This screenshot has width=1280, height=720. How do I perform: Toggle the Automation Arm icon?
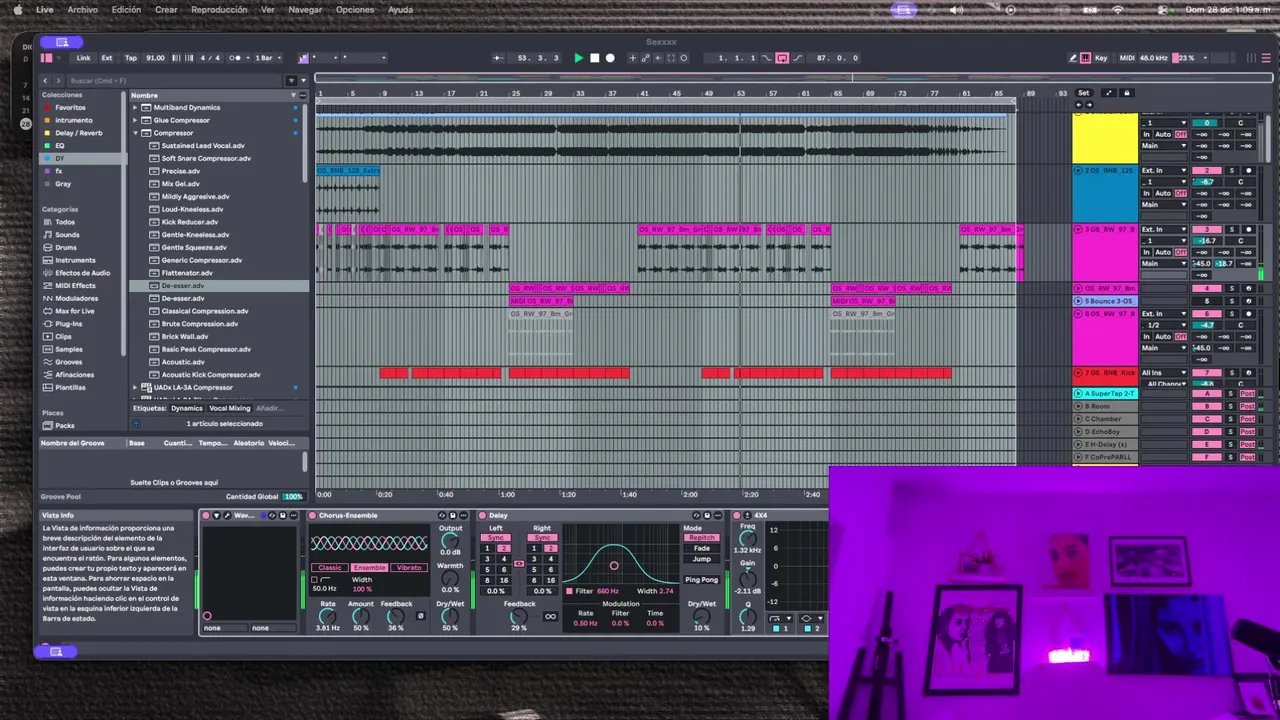[645, 58]
